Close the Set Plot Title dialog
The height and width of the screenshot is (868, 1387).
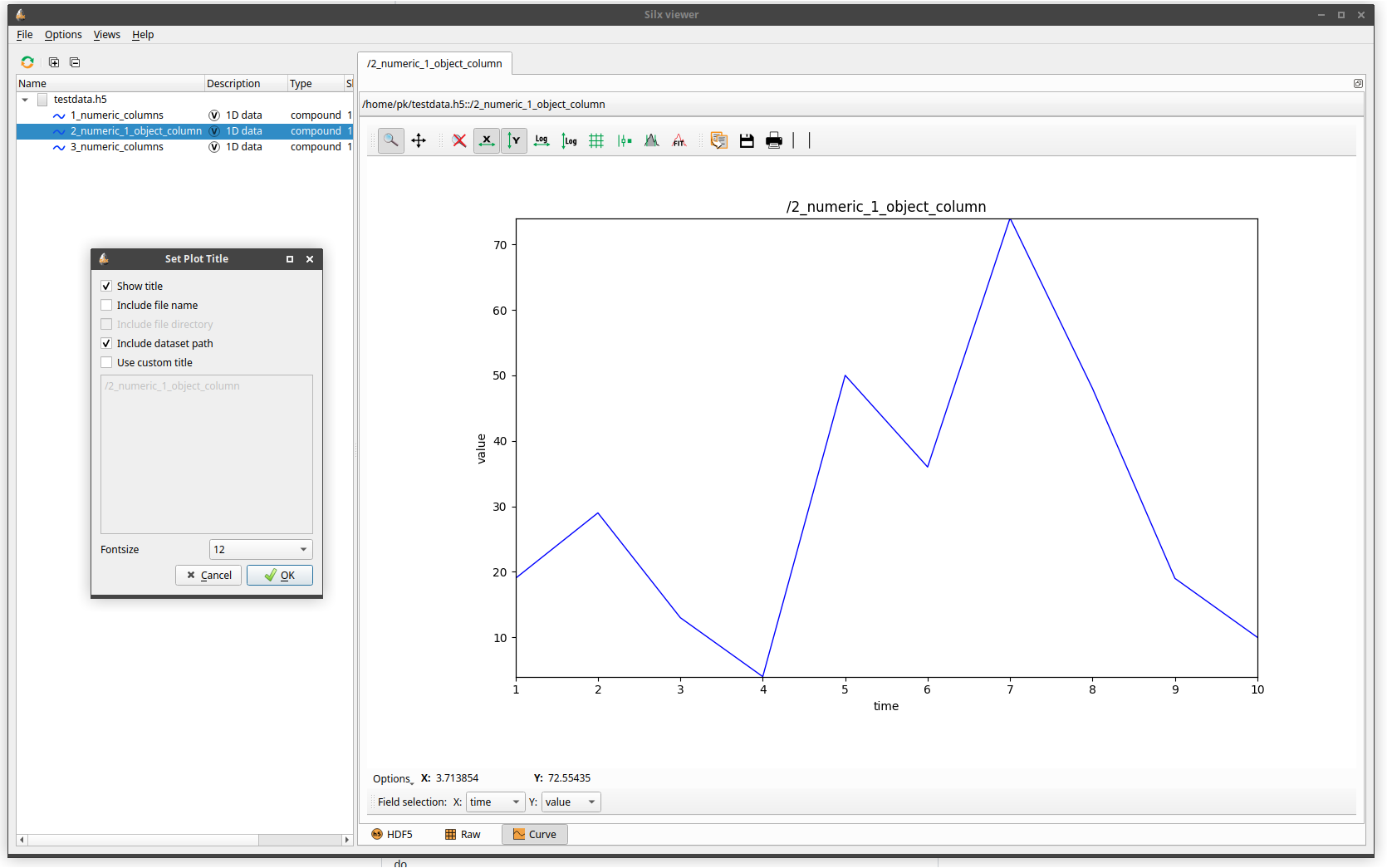point(310,259)
